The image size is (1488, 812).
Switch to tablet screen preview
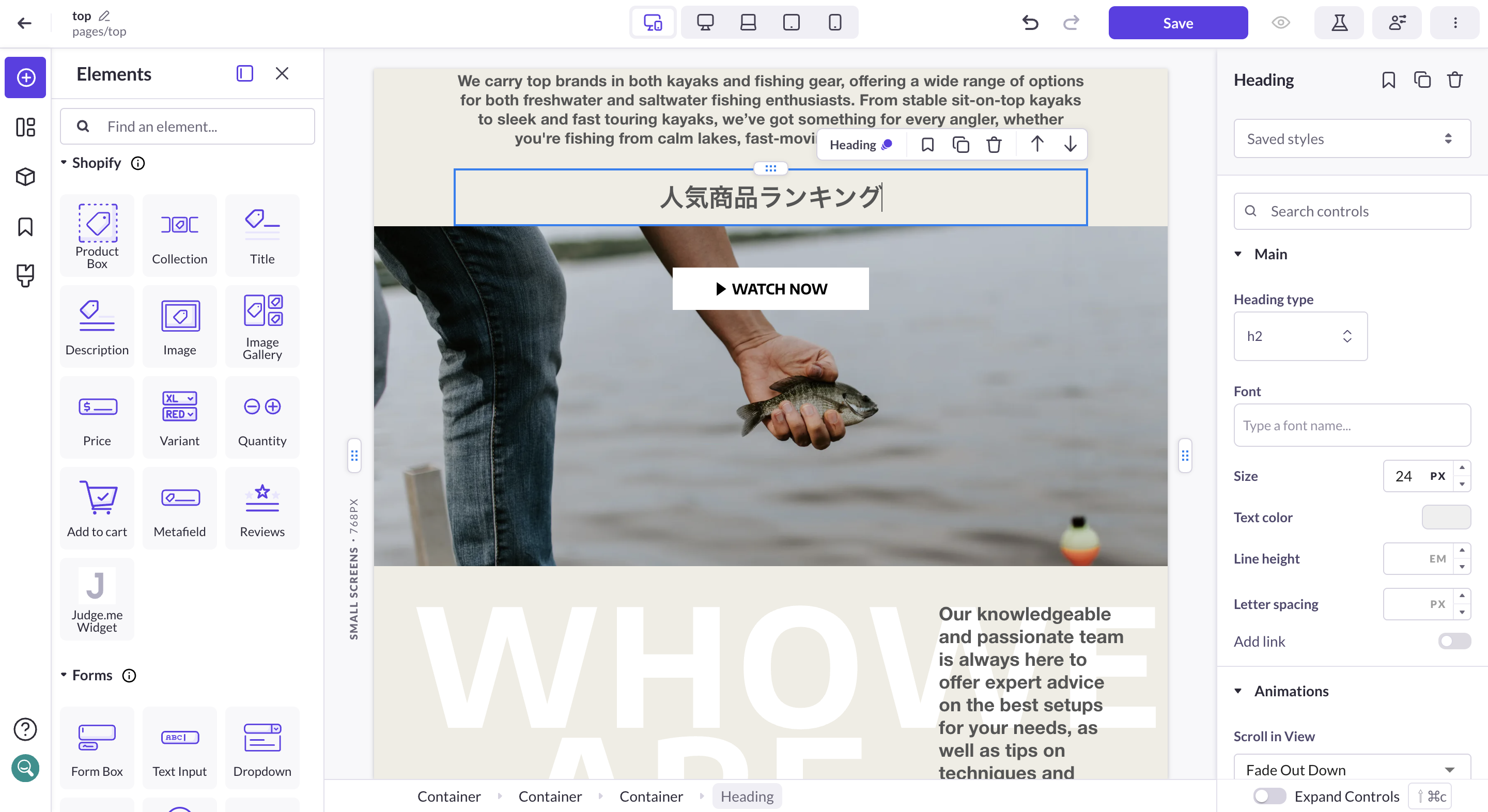(792, 23)
